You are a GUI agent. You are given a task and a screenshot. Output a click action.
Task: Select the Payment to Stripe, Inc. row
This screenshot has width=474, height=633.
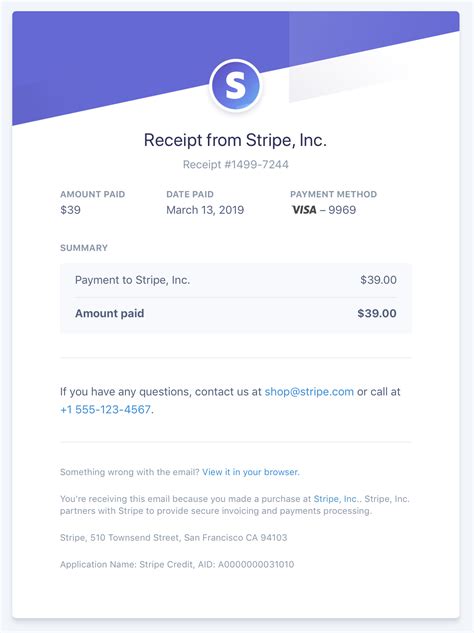(x=236, y=280)
